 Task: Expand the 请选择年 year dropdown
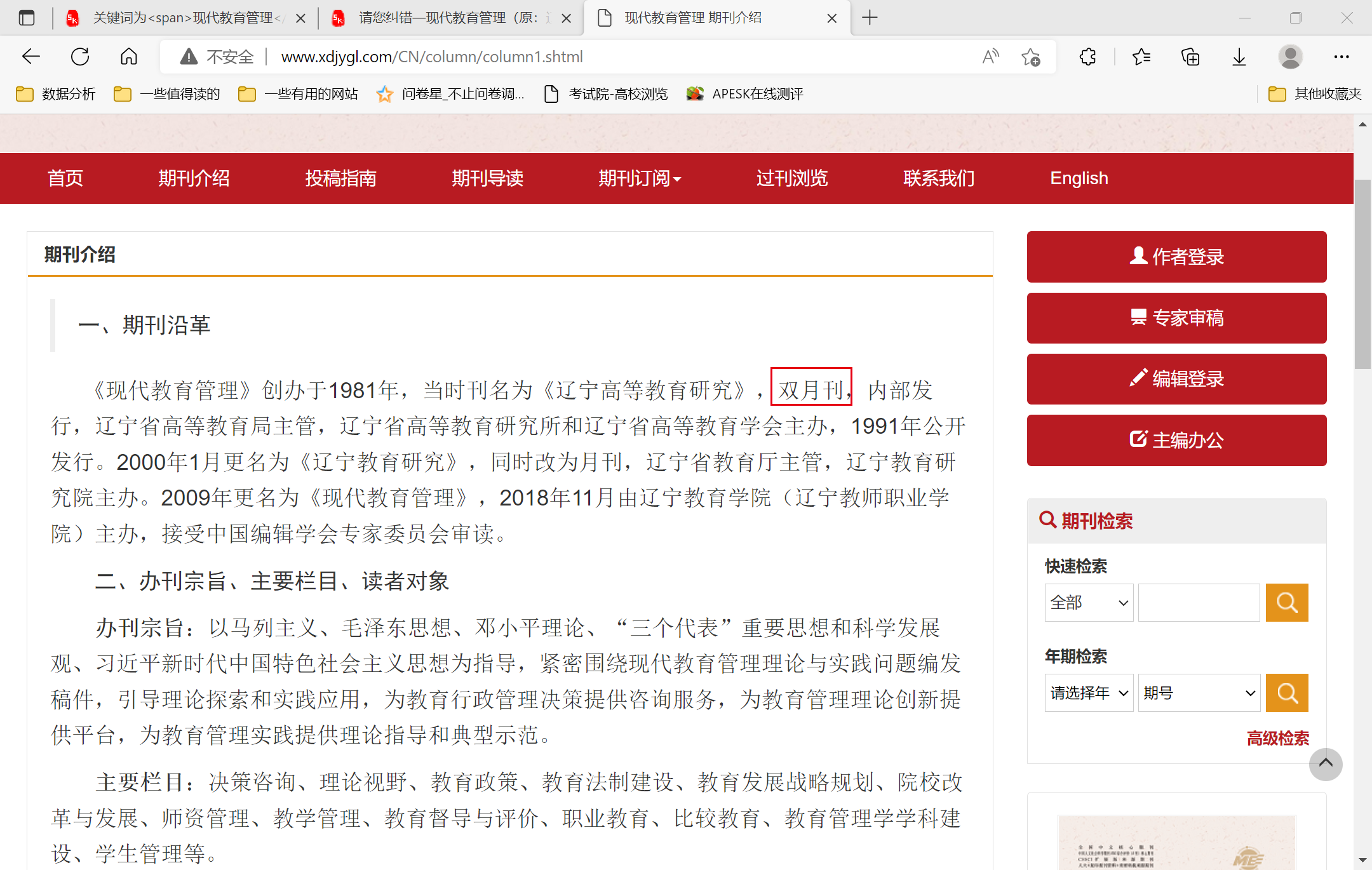point(1089,692)
